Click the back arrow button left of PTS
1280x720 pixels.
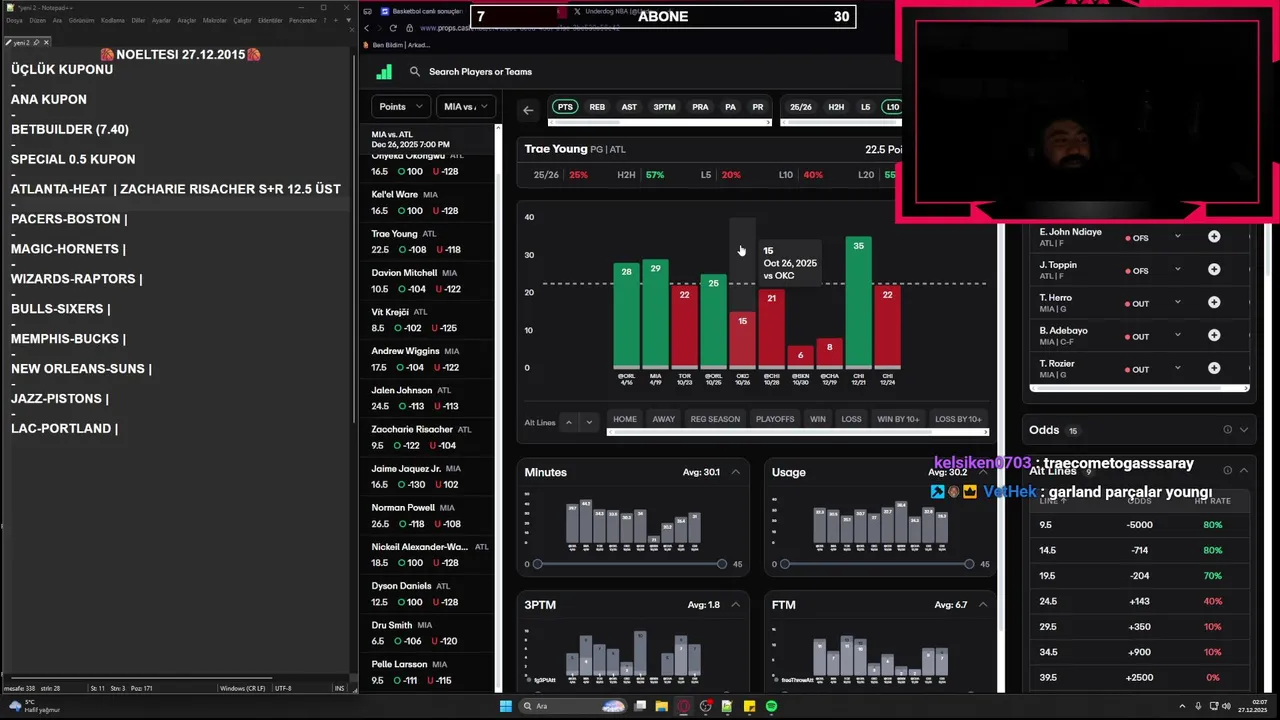coord(528,110)
